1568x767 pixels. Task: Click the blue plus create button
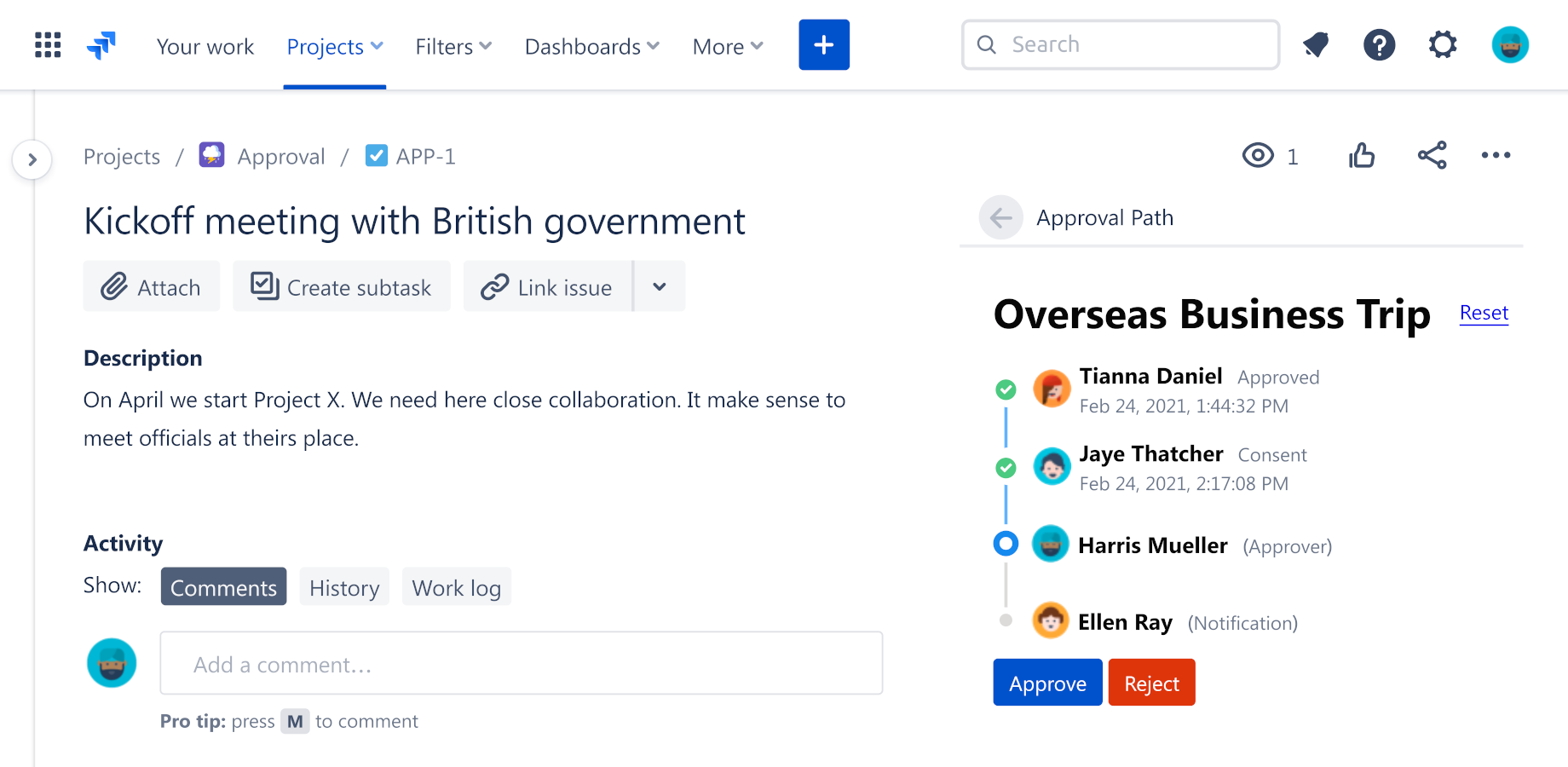tap(824, 45)
